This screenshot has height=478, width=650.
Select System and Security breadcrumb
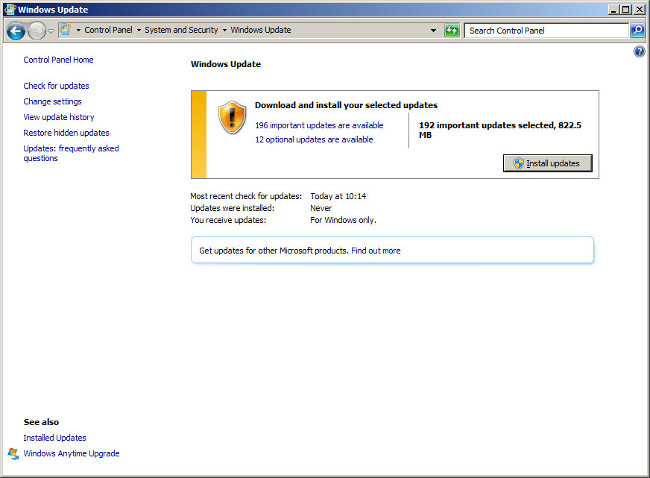(x=181, y=31)
